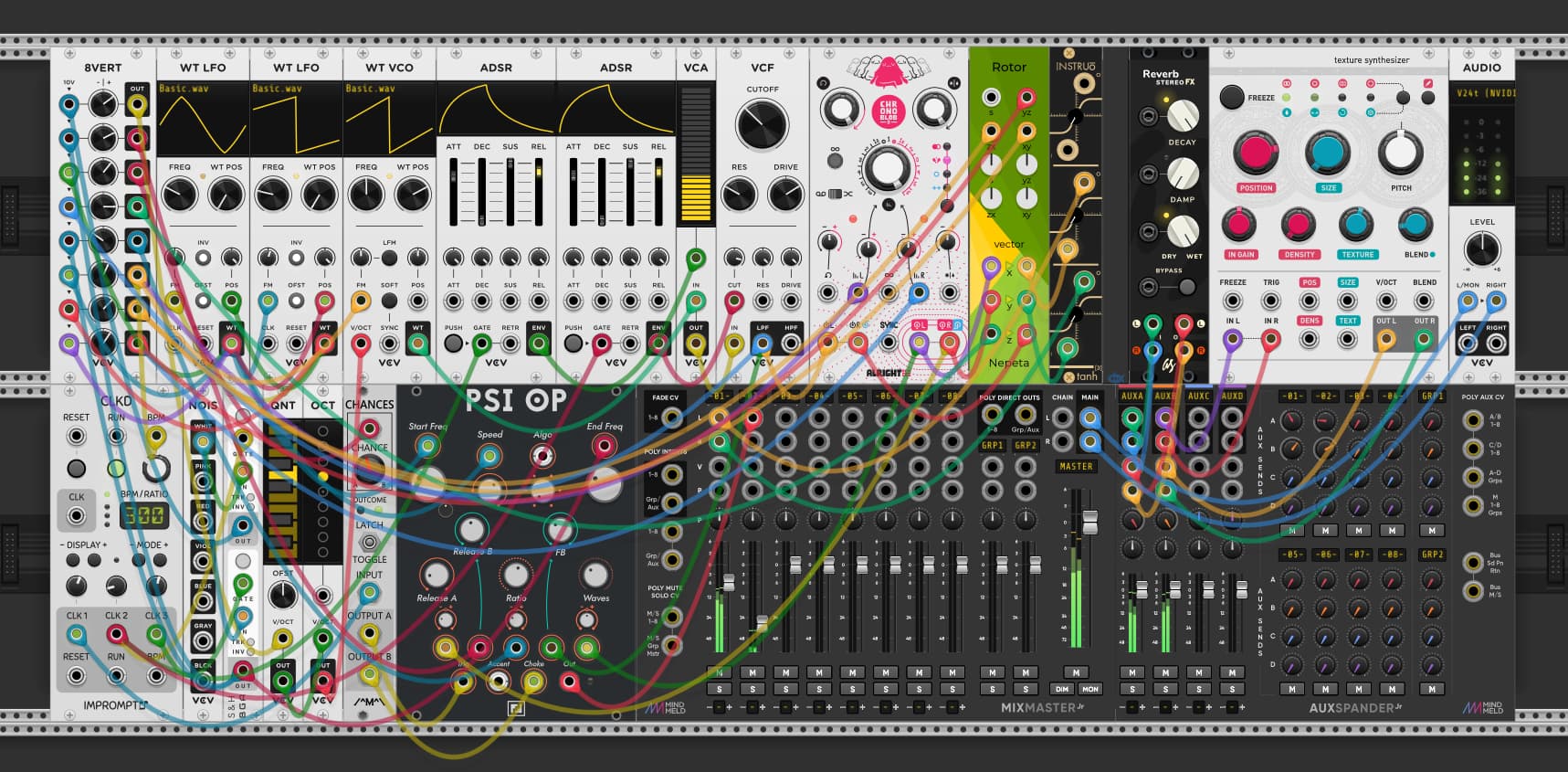Mute GRP1 sends on AuxSpander
This screenshot has width=1568, height=772.
click(1432, 531)
